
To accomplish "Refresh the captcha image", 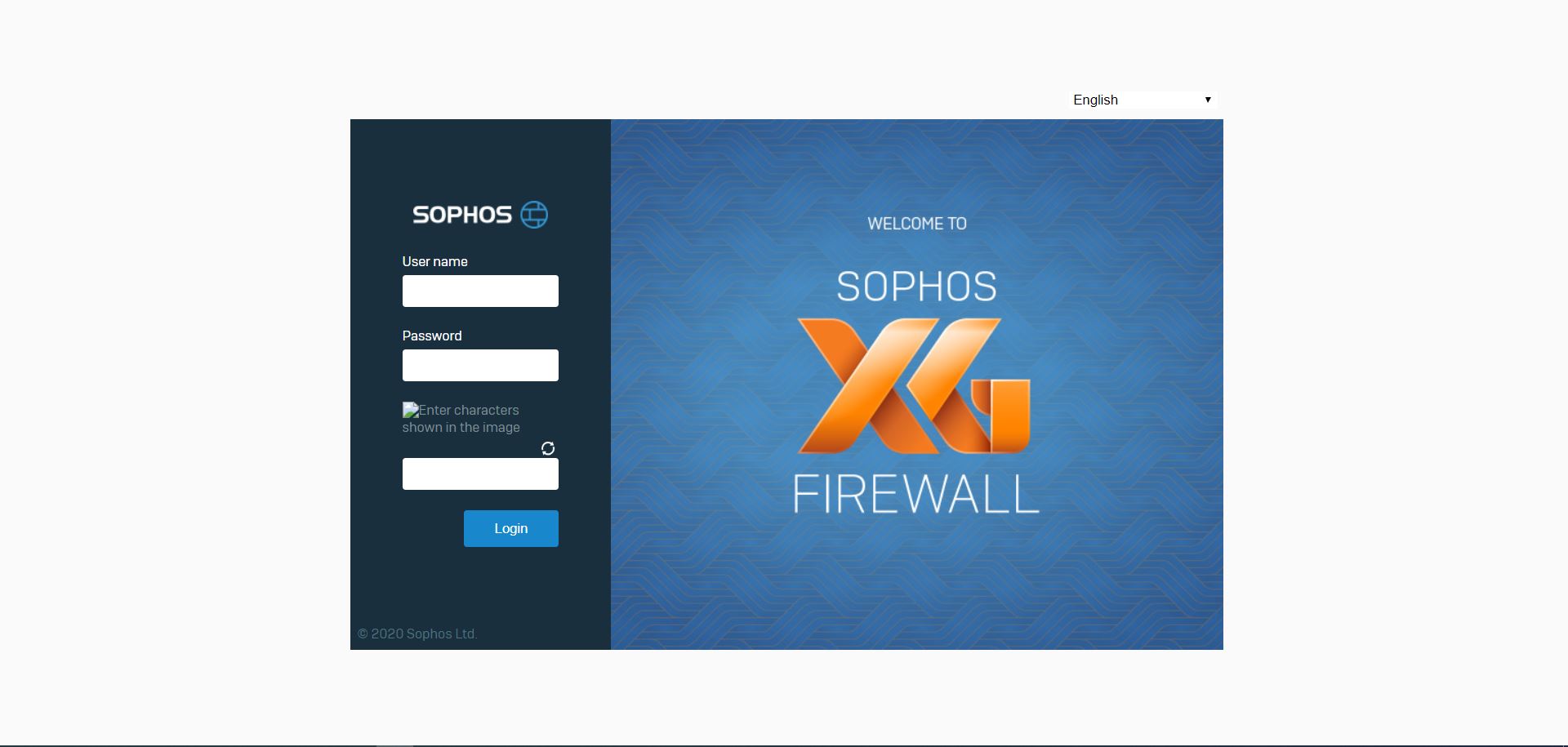I will click(548, 448).
